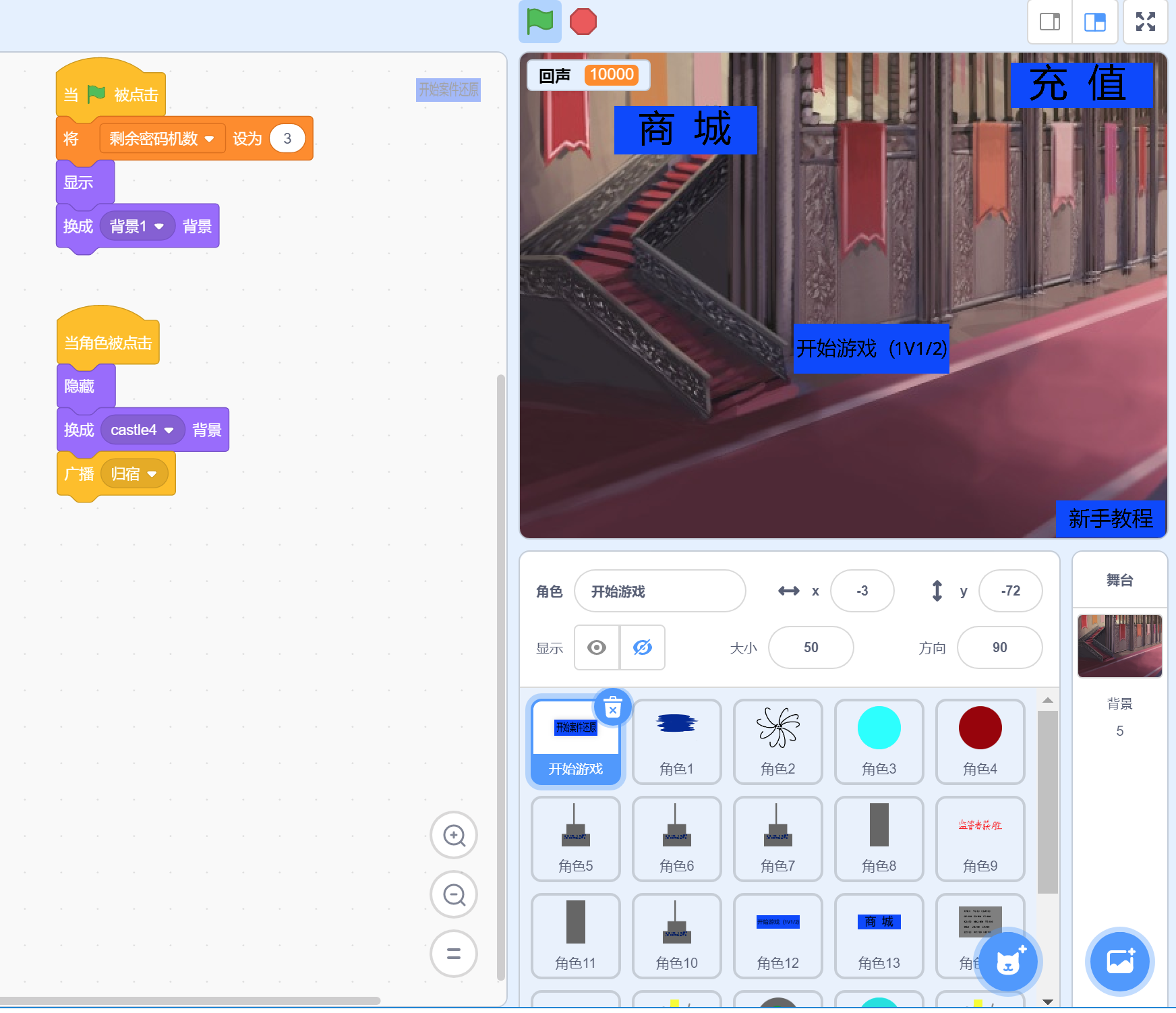Open 背景1 backdrop dropdown
This screenshot has width=1176, height=1013.
[x=137, y=226]
